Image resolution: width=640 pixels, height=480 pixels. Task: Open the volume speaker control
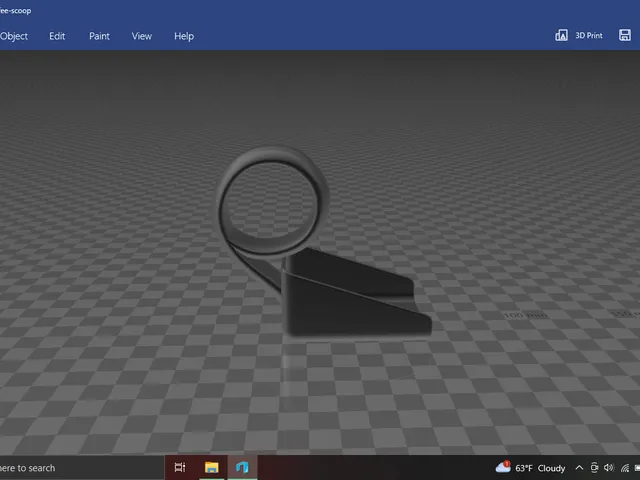pos(609,467)
